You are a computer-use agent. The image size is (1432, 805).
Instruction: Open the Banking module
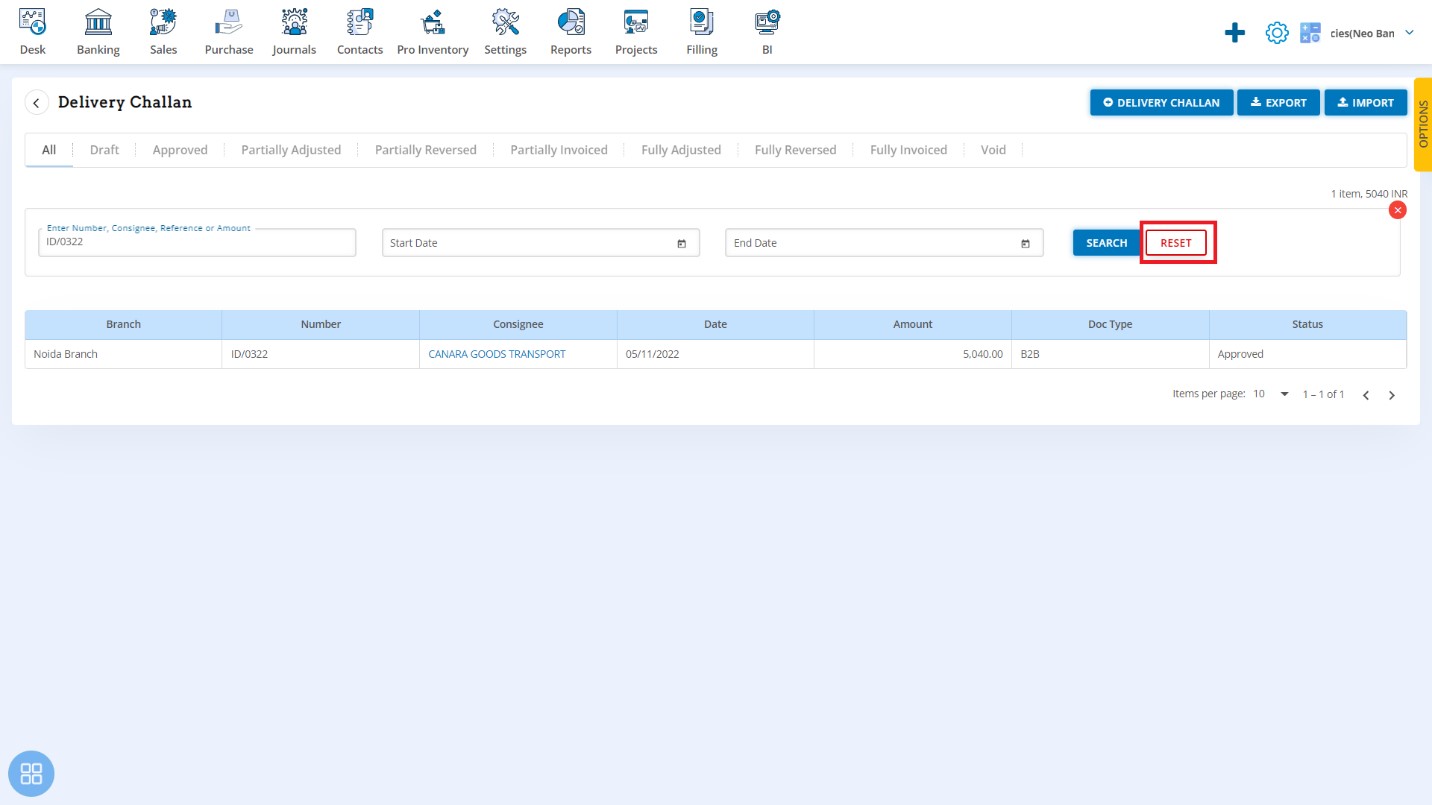(x=98, y=32)
